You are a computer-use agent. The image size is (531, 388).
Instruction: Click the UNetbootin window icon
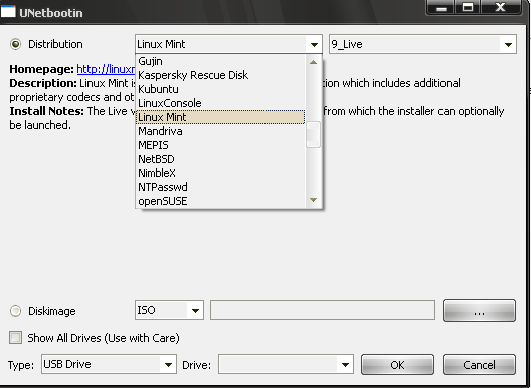[8, 12]
